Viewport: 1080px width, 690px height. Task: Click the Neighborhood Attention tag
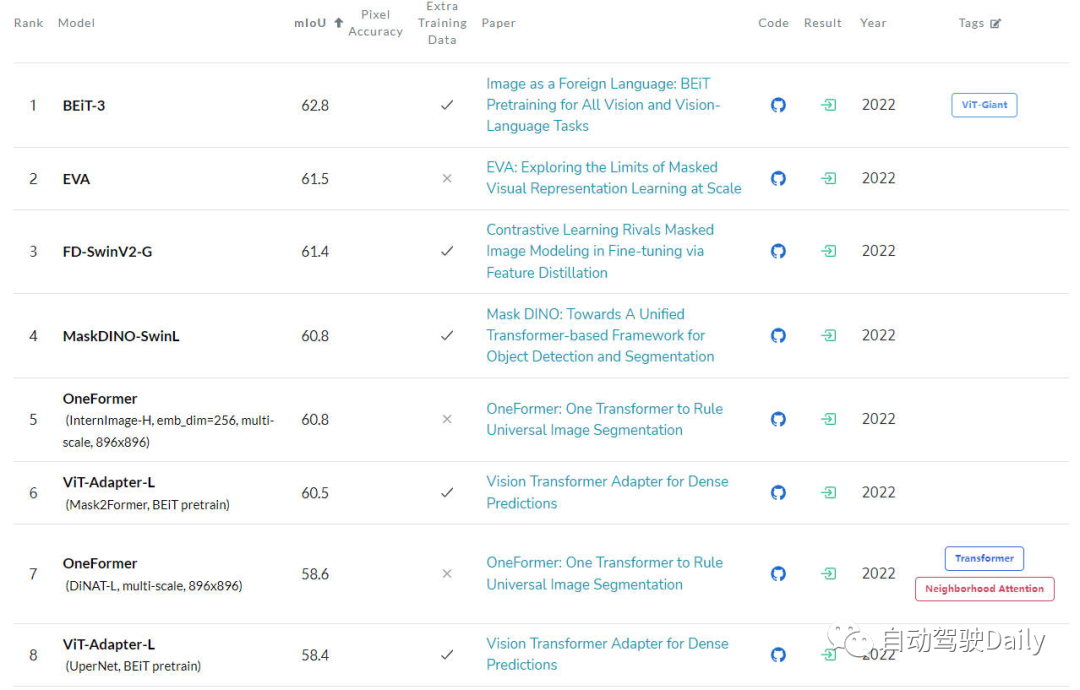984,589
